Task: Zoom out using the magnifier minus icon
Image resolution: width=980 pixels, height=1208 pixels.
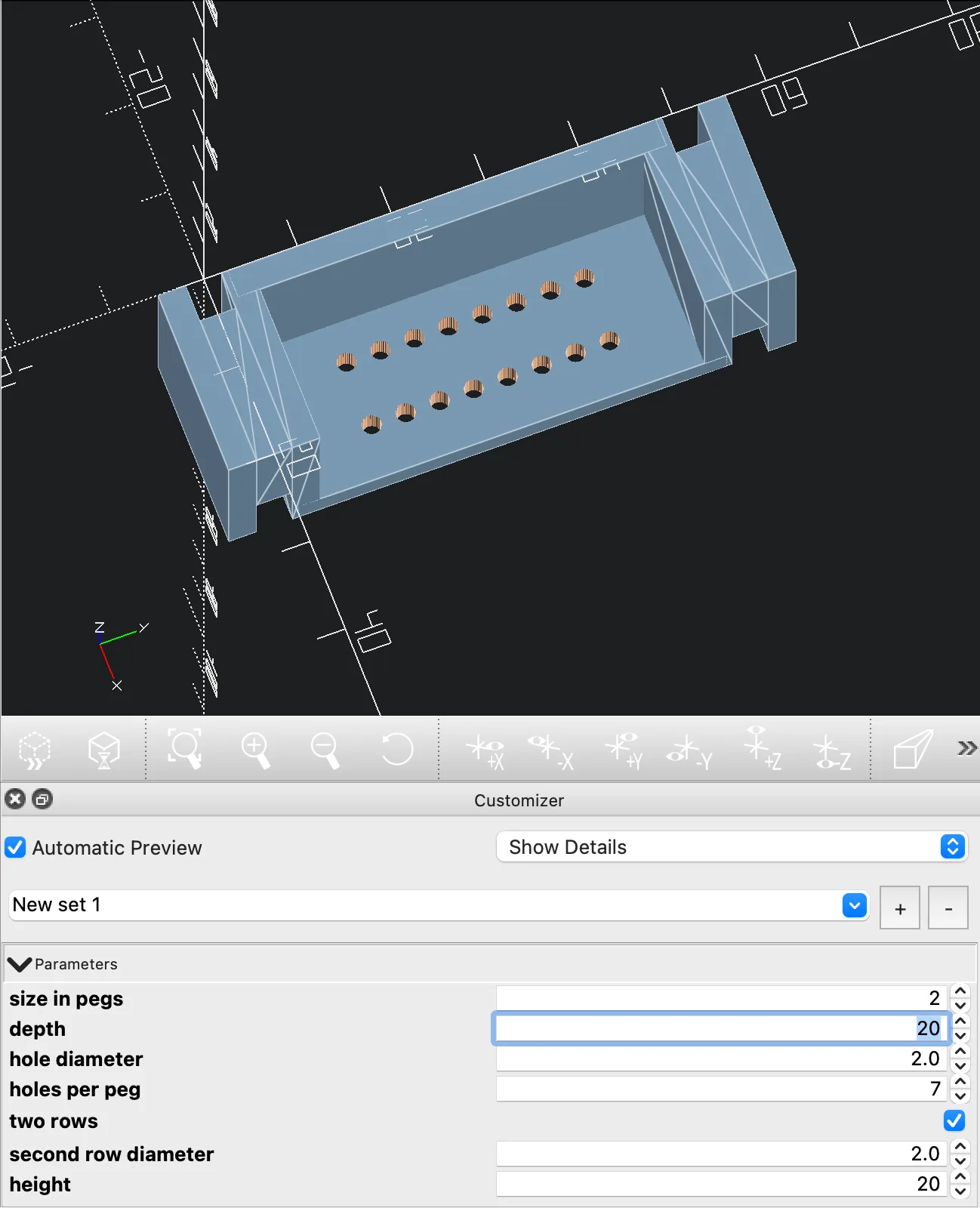Action: coord(325,750)
